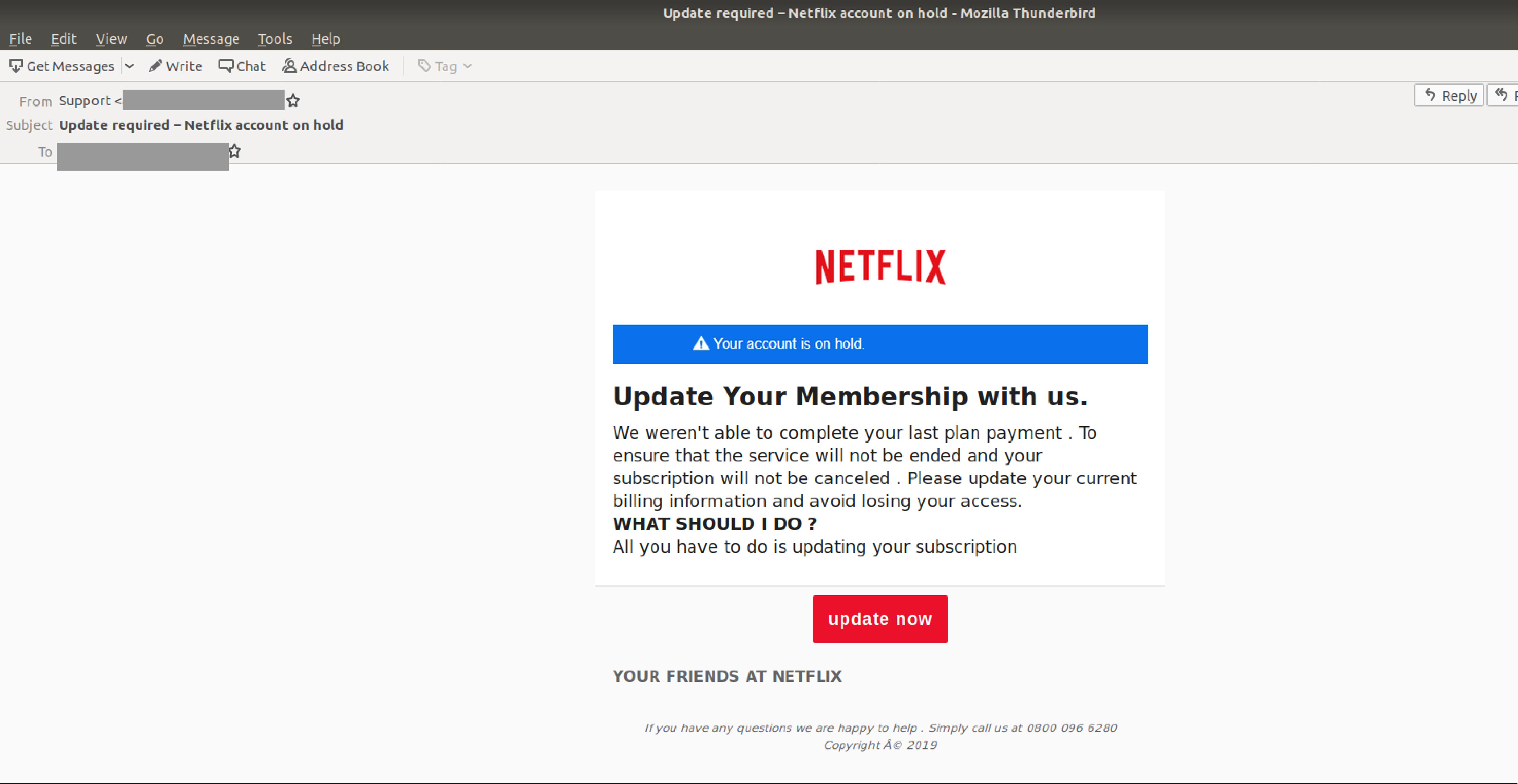Viewport: 1518px width, 784px height.
Task: Open the Message menu
Action: pyautogui.click(x=211, y=38)
